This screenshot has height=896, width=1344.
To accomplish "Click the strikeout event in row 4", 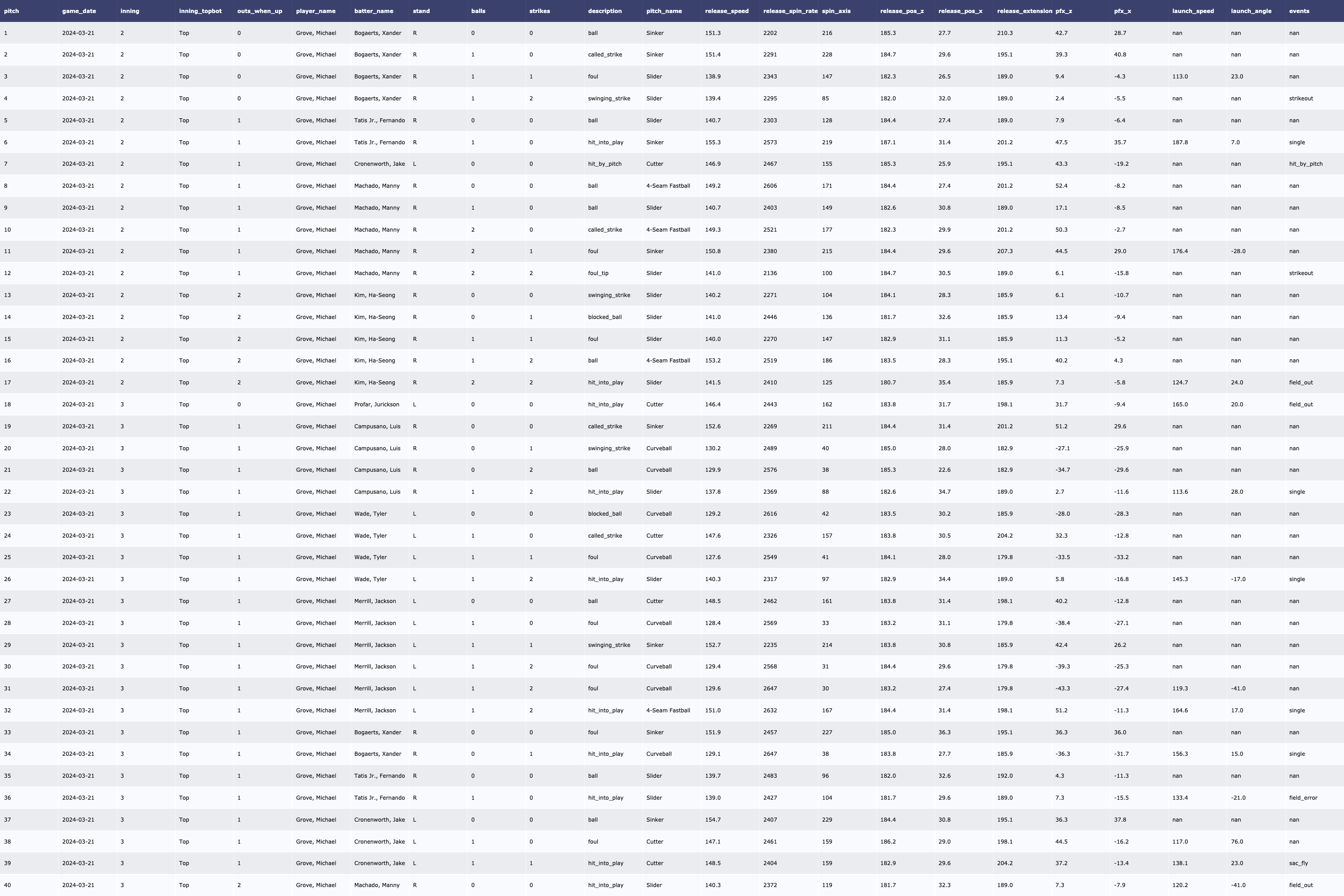I will (1301, 98).
